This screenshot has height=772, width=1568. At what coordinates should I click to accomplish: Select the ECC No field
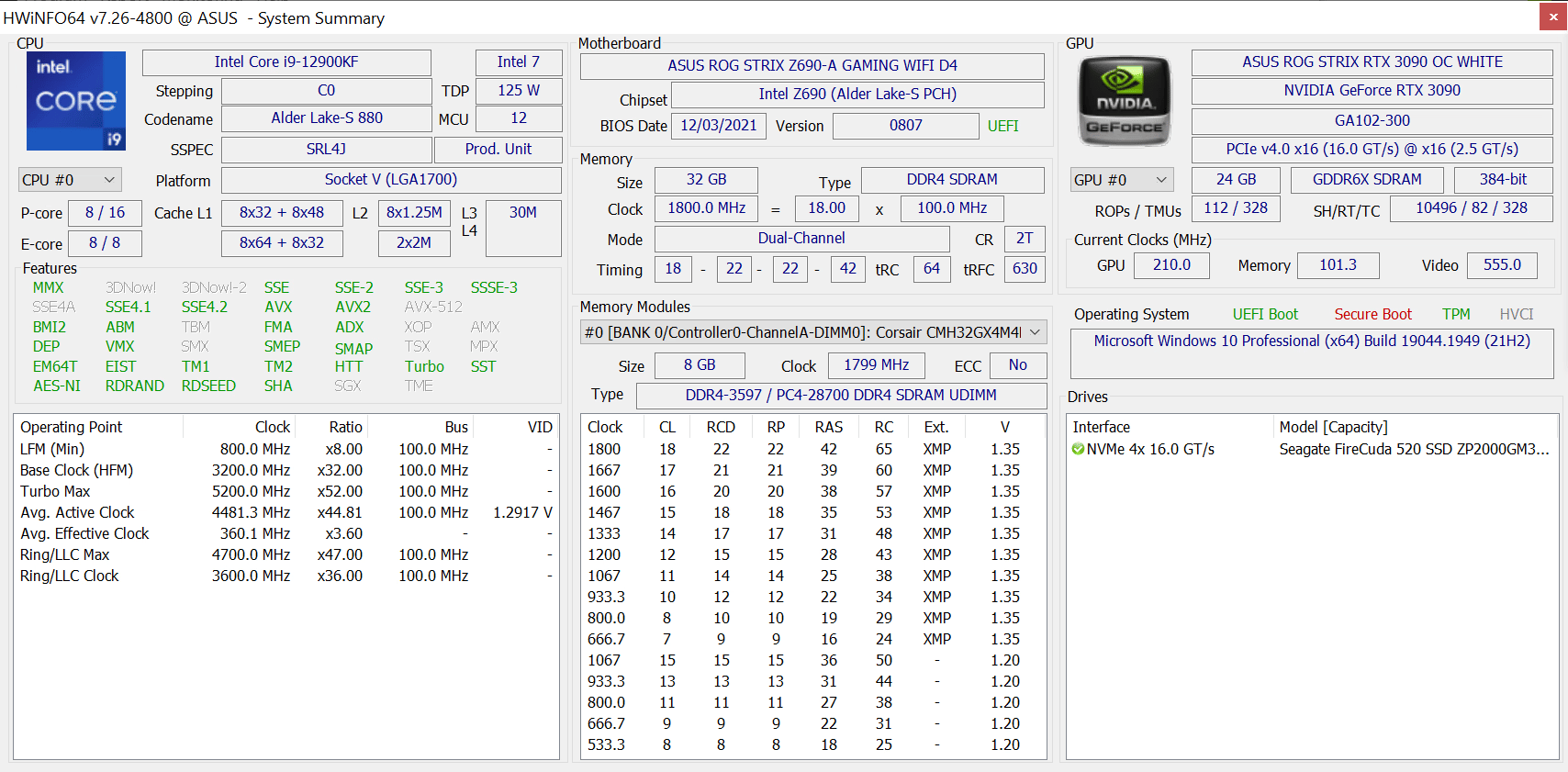(x=1018, y=365)
